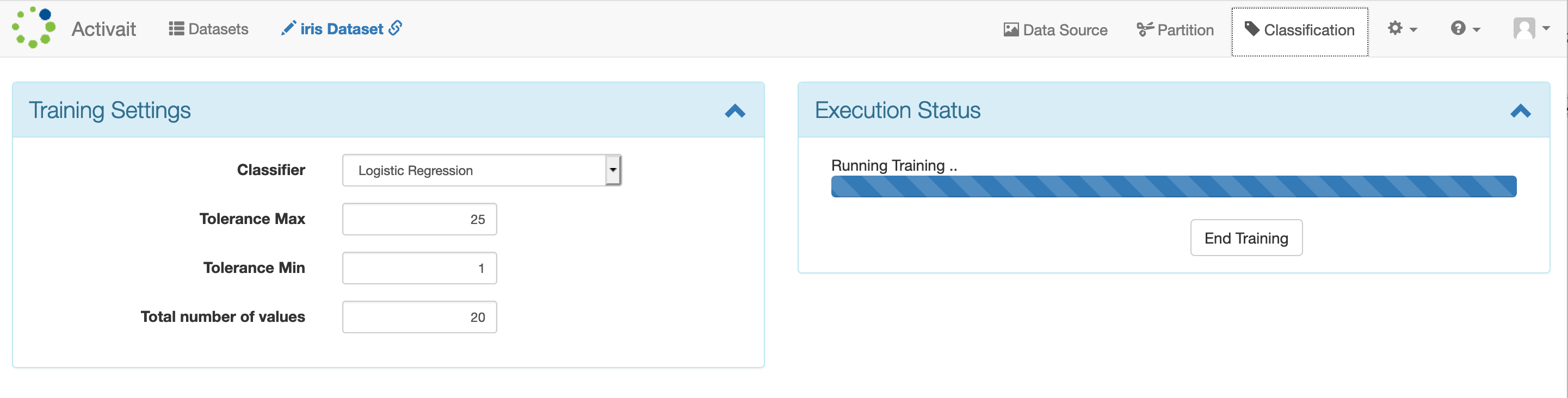Open the user avatar menu

(x=1532, y=29)
